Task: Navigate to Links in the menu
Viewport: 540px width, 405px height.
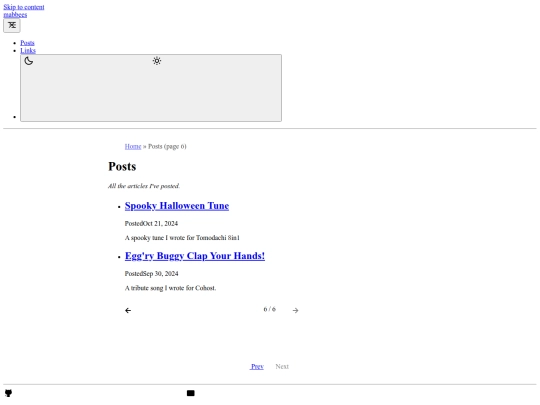Action: (28, 50)
